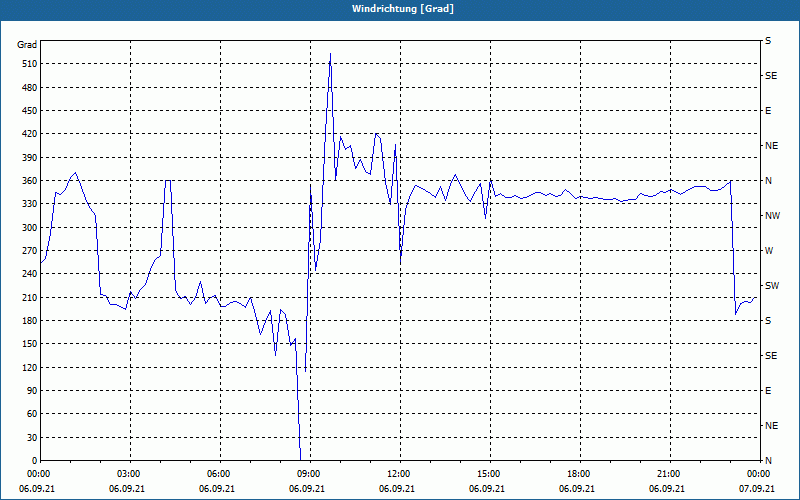Click the 06.09.21 date under 18:00
Viewport: 800px width, 500px height.
577,489
